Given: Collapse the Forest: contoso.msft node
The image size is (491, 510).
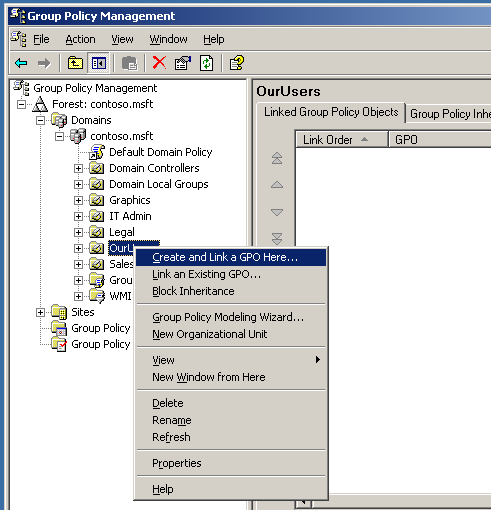Looking at the screenshot, I should [21, 105].
